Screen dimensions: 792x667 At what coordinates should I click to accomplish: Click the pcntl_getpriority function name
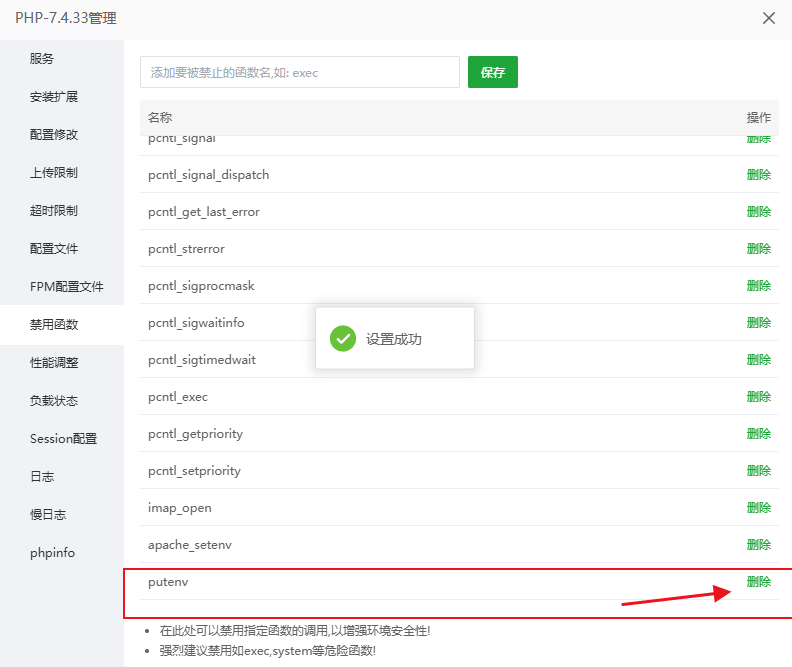195,434
